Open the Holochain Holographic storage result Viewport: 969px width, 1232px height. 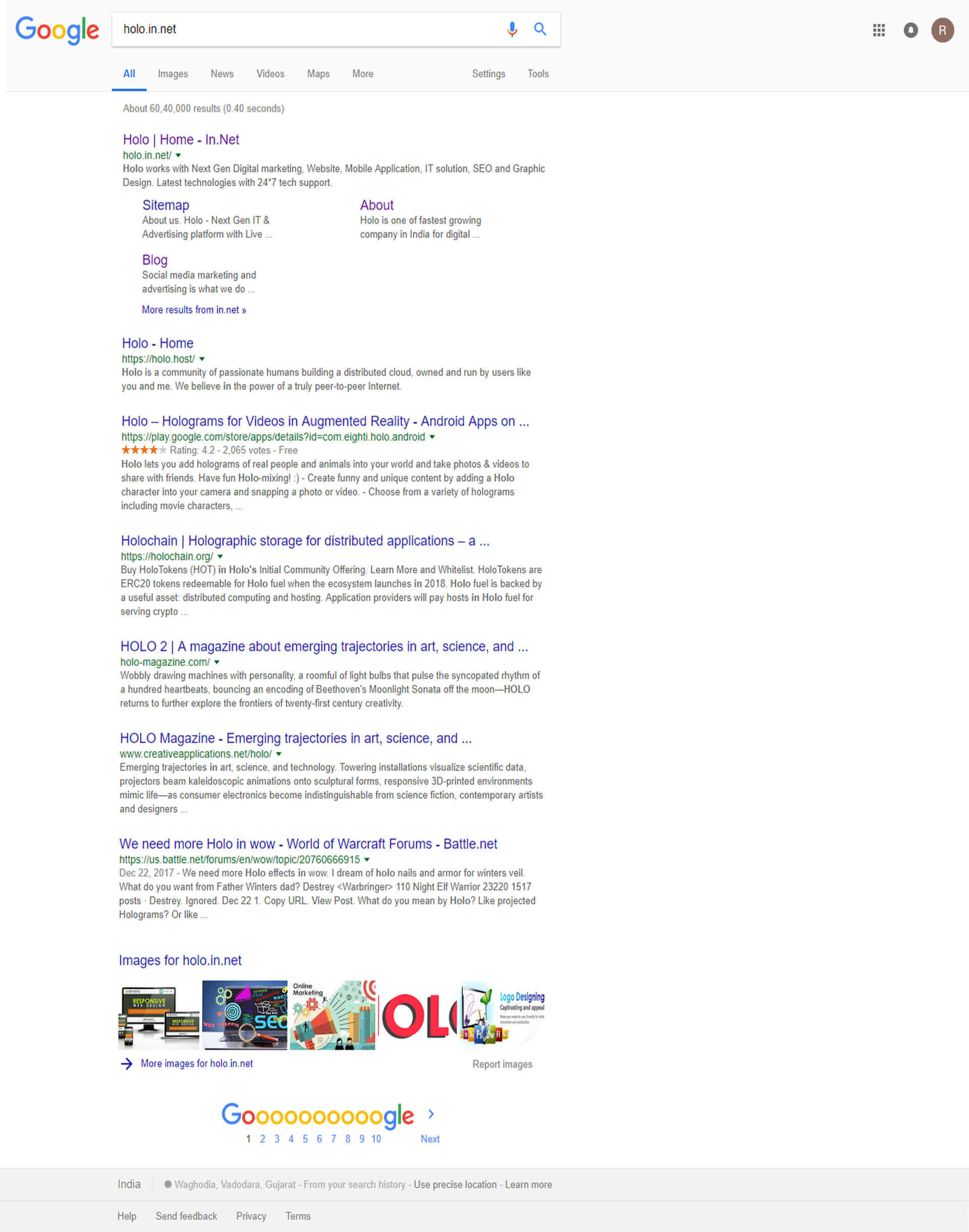(x=305, y=540)
